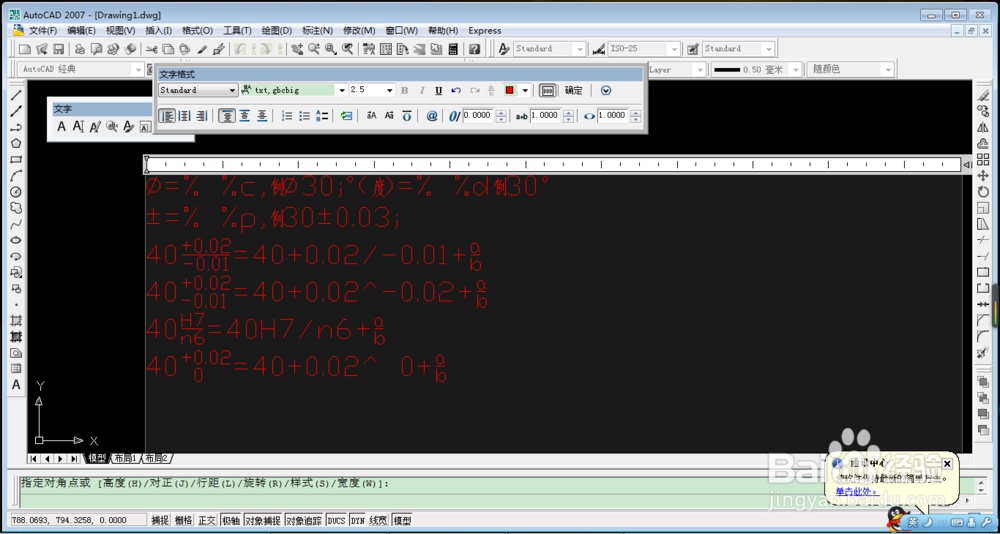
Task: Select the Ellipse draw tool
Action: coord(17,240)
